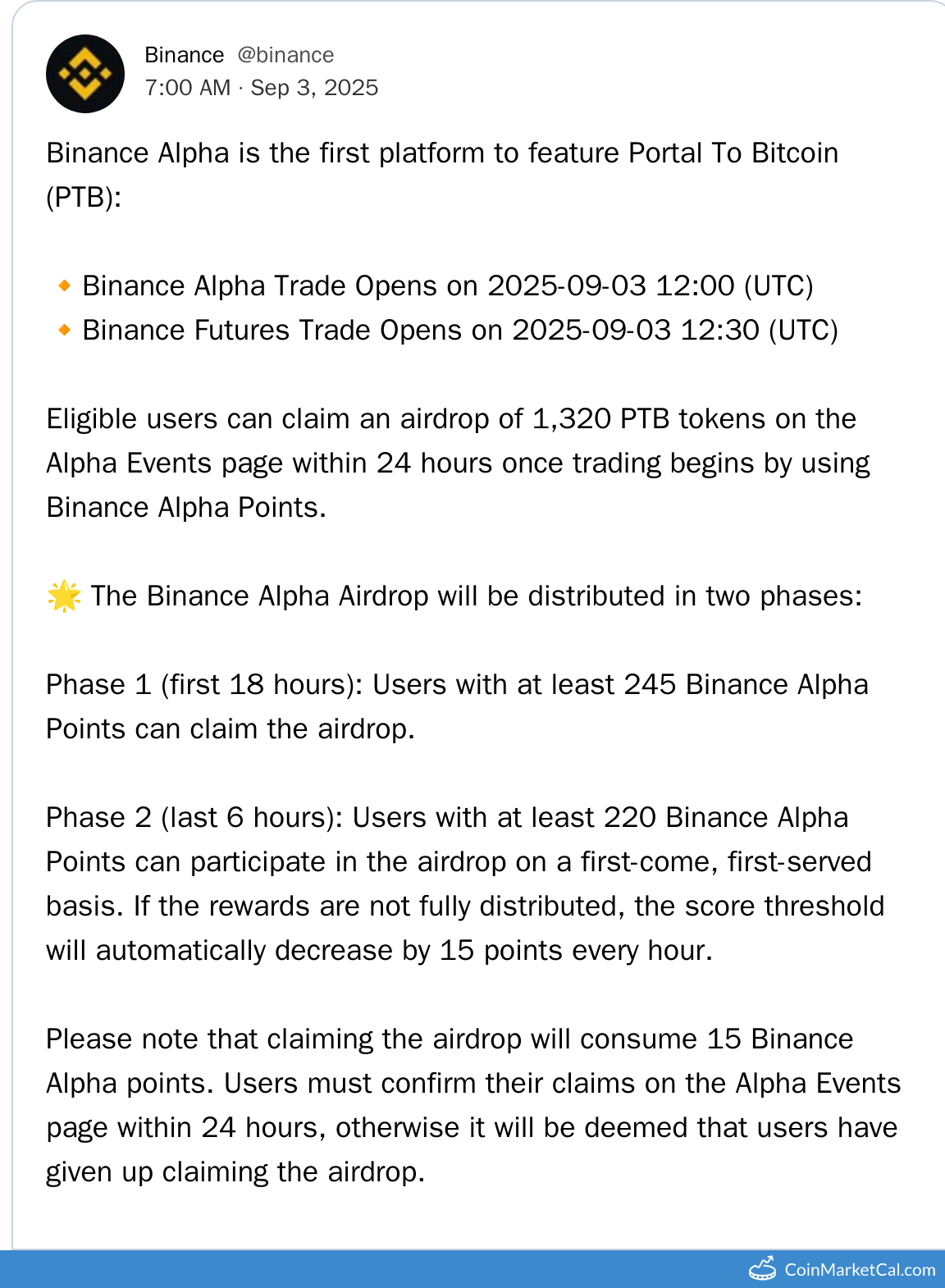The image size is (945, 1288).
Task: Select the Binance Alpha Trade Opens line
Action: click(x=447, y=286)
